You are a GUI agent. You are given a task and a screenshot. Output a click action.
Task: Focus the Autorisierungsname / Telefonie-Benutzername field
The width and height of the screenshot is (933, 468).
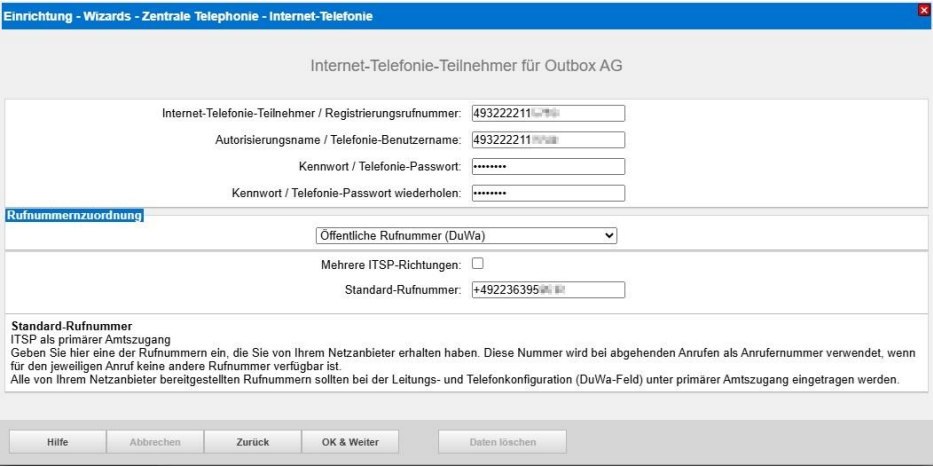547,140
